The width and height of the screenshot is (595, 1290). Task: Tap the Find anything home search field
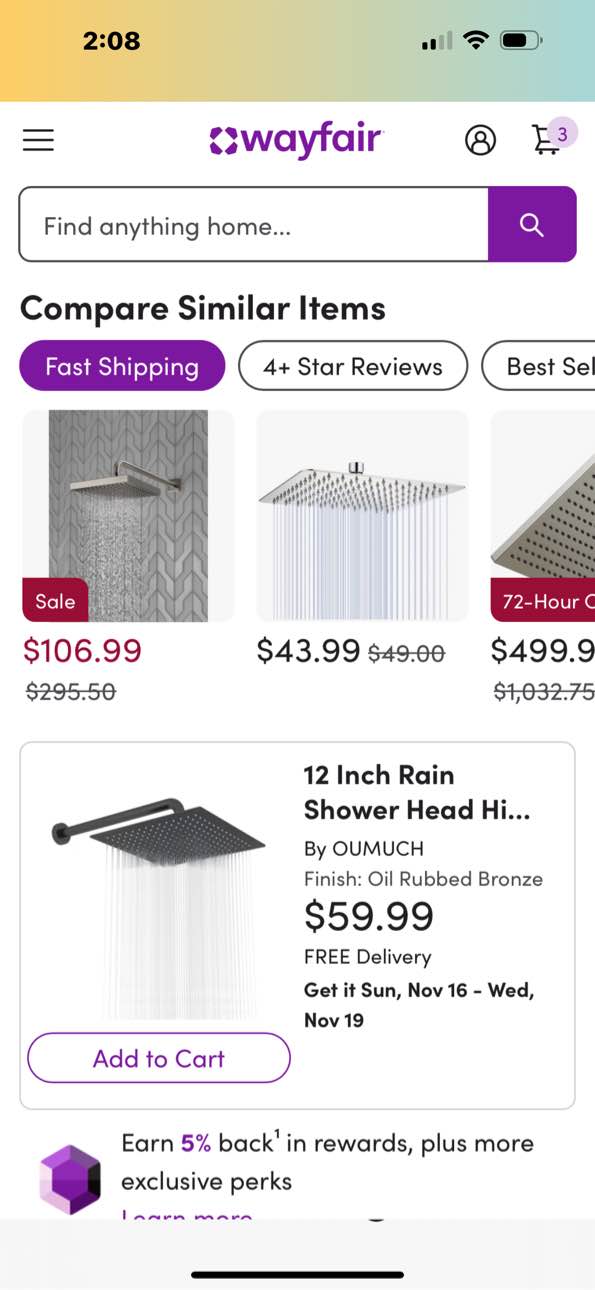253,224
